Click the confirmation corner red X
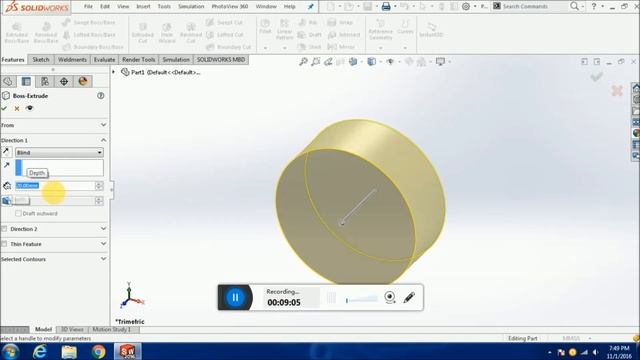The width and height of the screenshot is (640, 360). [x=617, y=91]
